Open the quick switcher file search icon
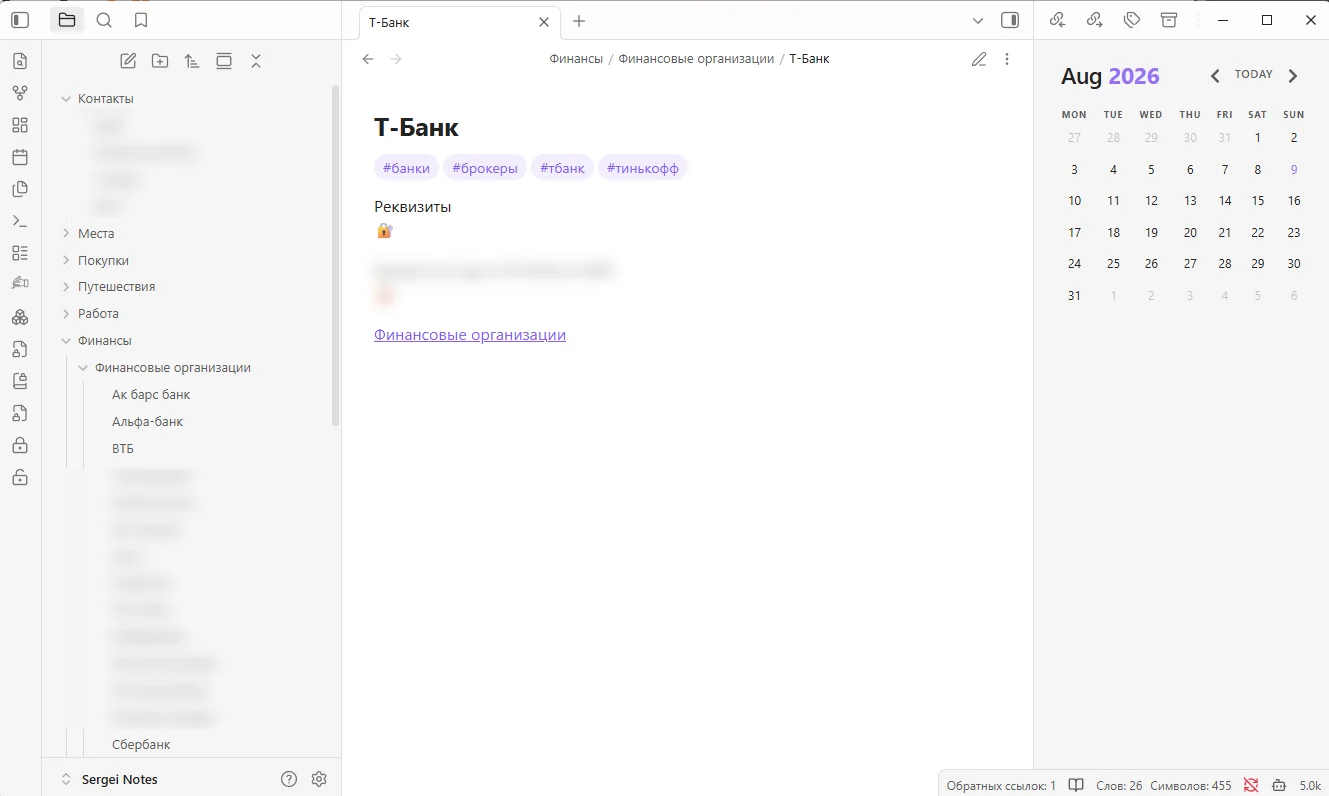Image resolution: width=1329 pixels, height=796 pixels. (20, 61)
